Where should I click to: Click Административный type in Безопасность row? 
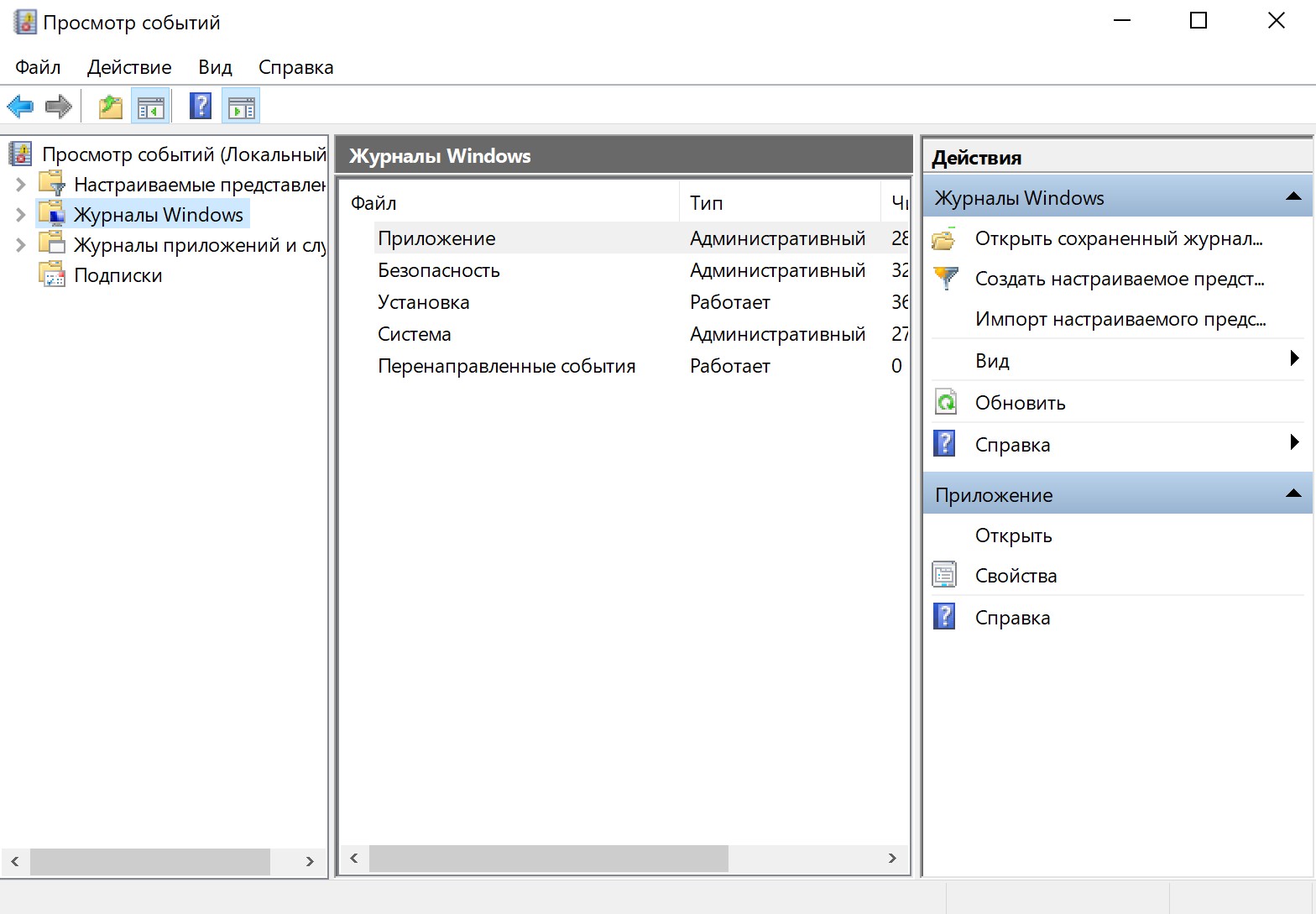pyautogui.click(x=777, y=270)
